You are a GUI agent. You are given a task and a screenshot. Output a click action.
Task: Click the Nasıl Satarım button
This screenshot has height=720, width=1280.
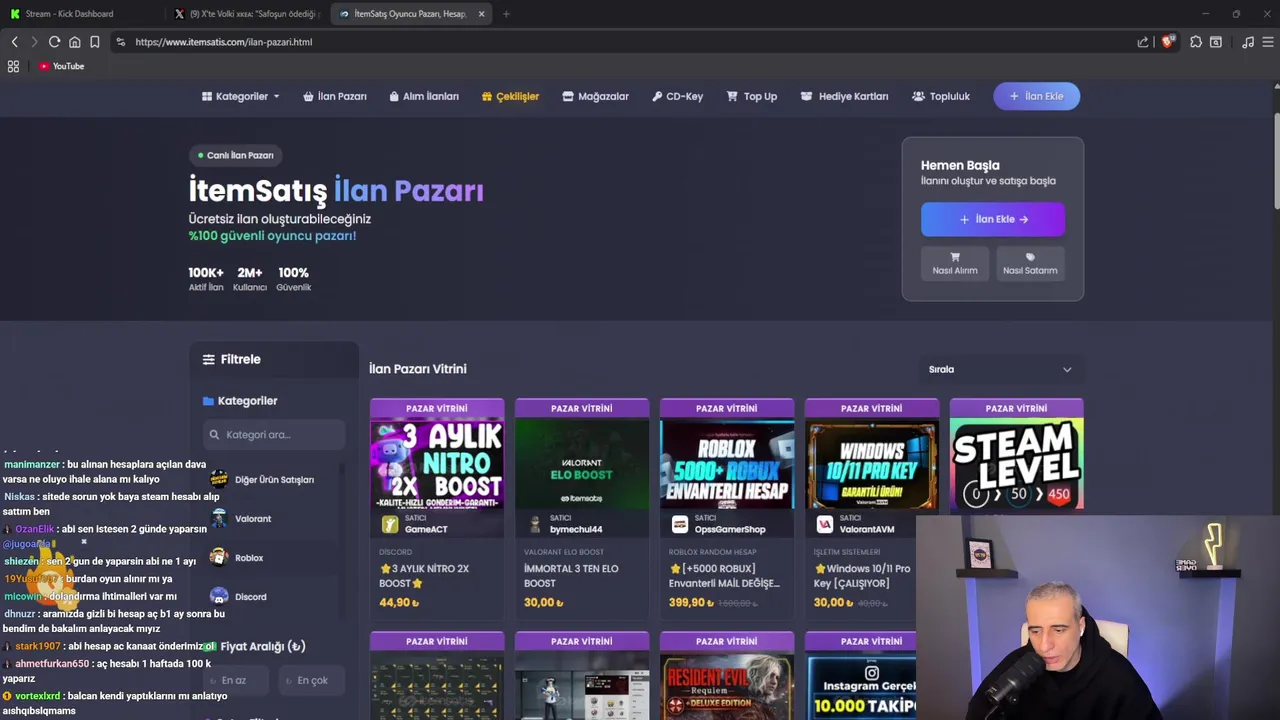tap(1030, 263)
